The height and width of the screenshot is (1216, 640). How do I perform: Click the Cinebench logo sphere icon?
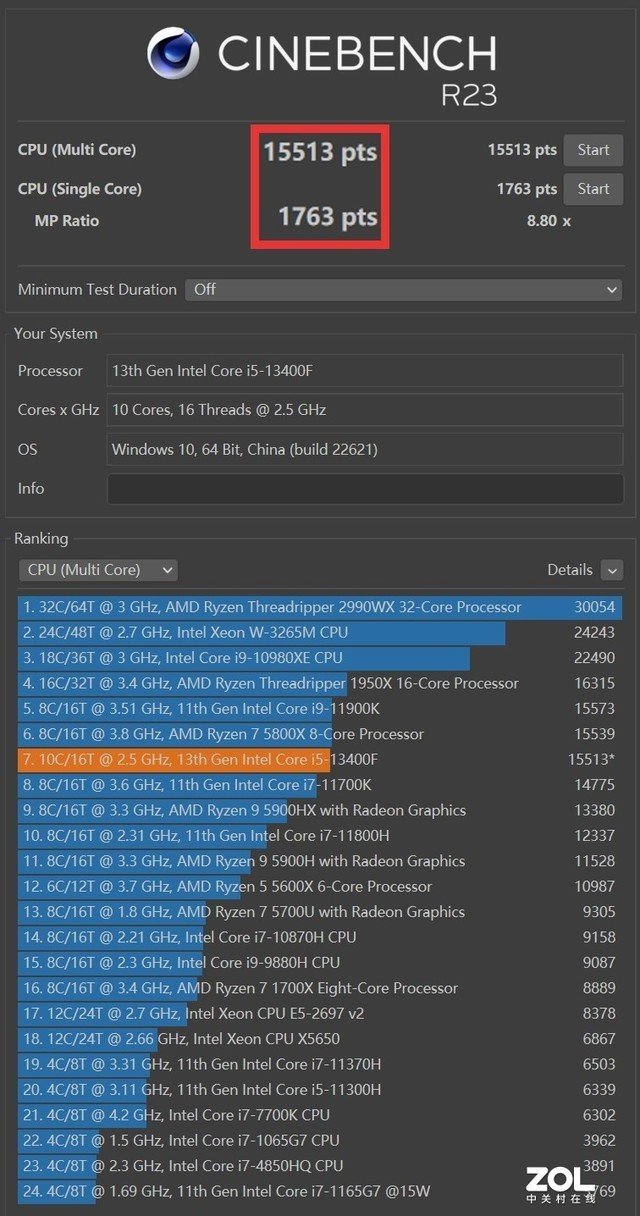pos(173,53)
